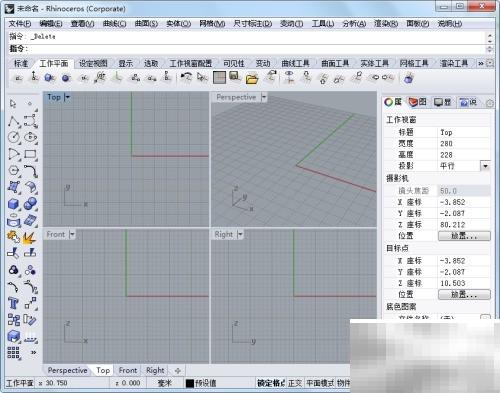Click the camera 位置 放置... button
This screenshot has width=500, height=393.
(464, 236)
